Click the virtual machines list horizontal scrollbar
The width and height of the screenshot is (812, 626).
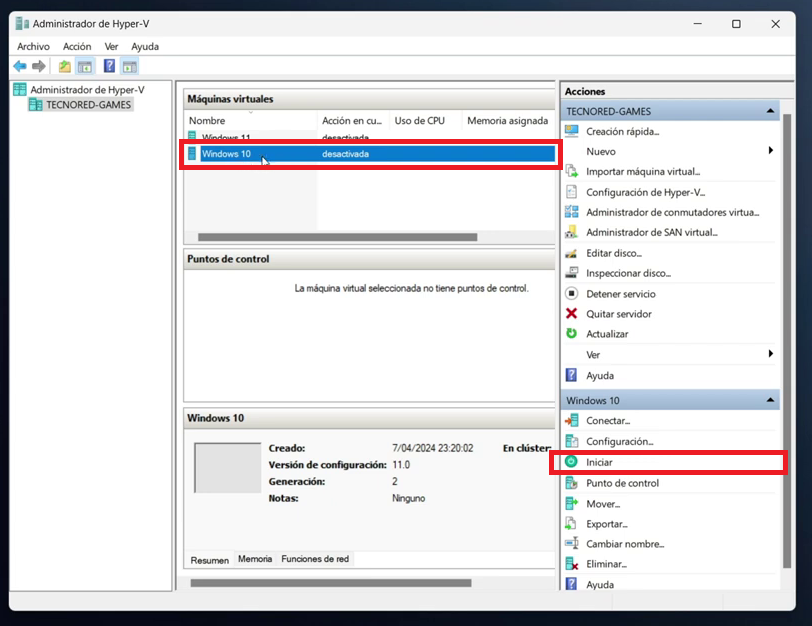tap(338, 237)
